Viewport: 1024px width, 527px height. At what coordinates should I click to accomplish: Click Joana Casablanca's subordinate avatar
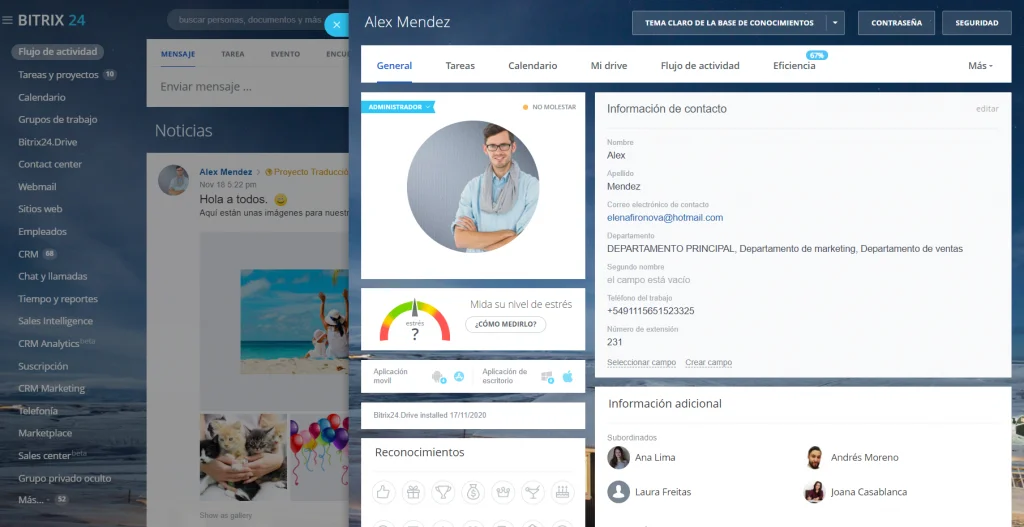click(814, 492)
